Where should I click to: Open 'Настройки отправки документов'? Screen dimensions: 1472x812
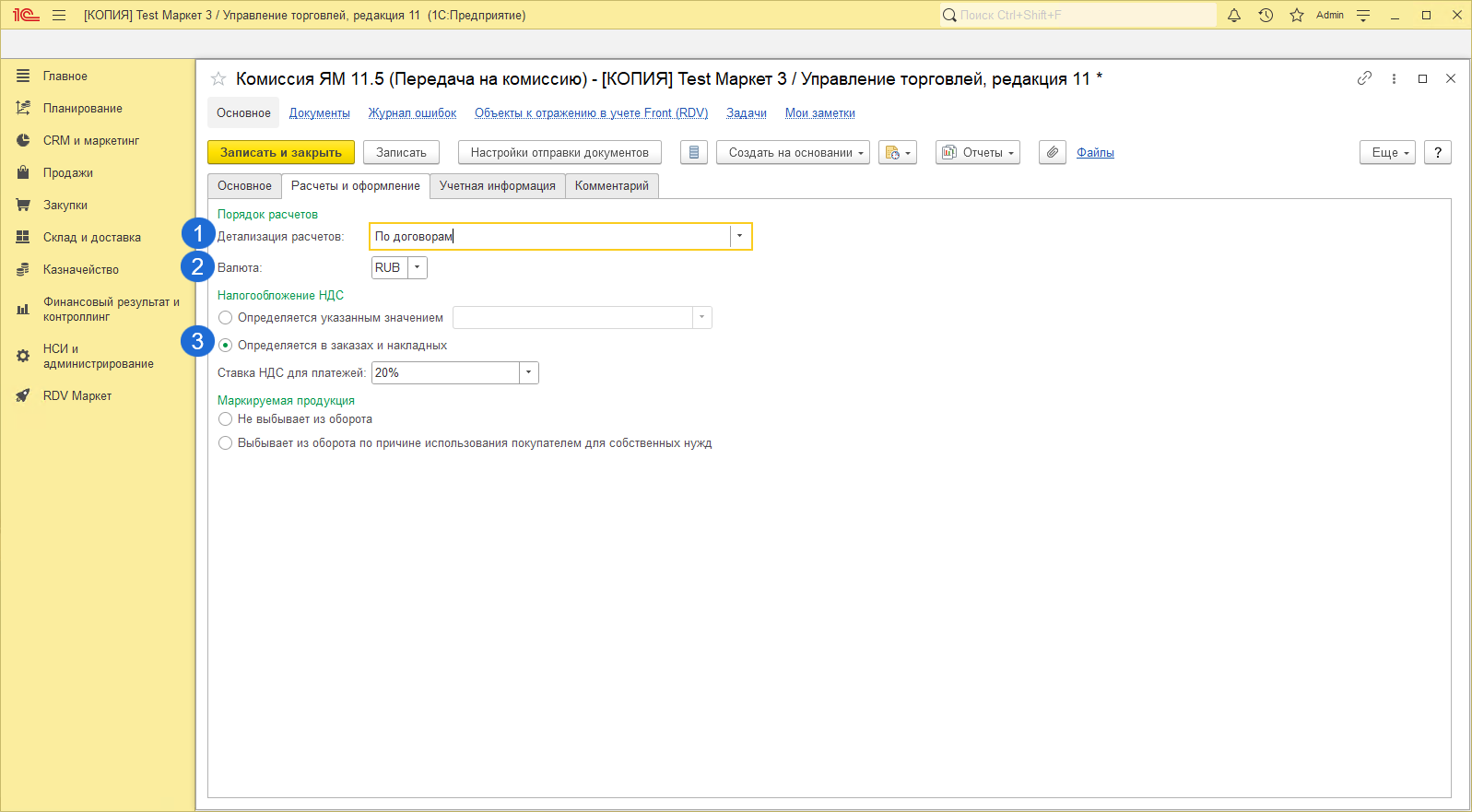click(x=559, y=153)
